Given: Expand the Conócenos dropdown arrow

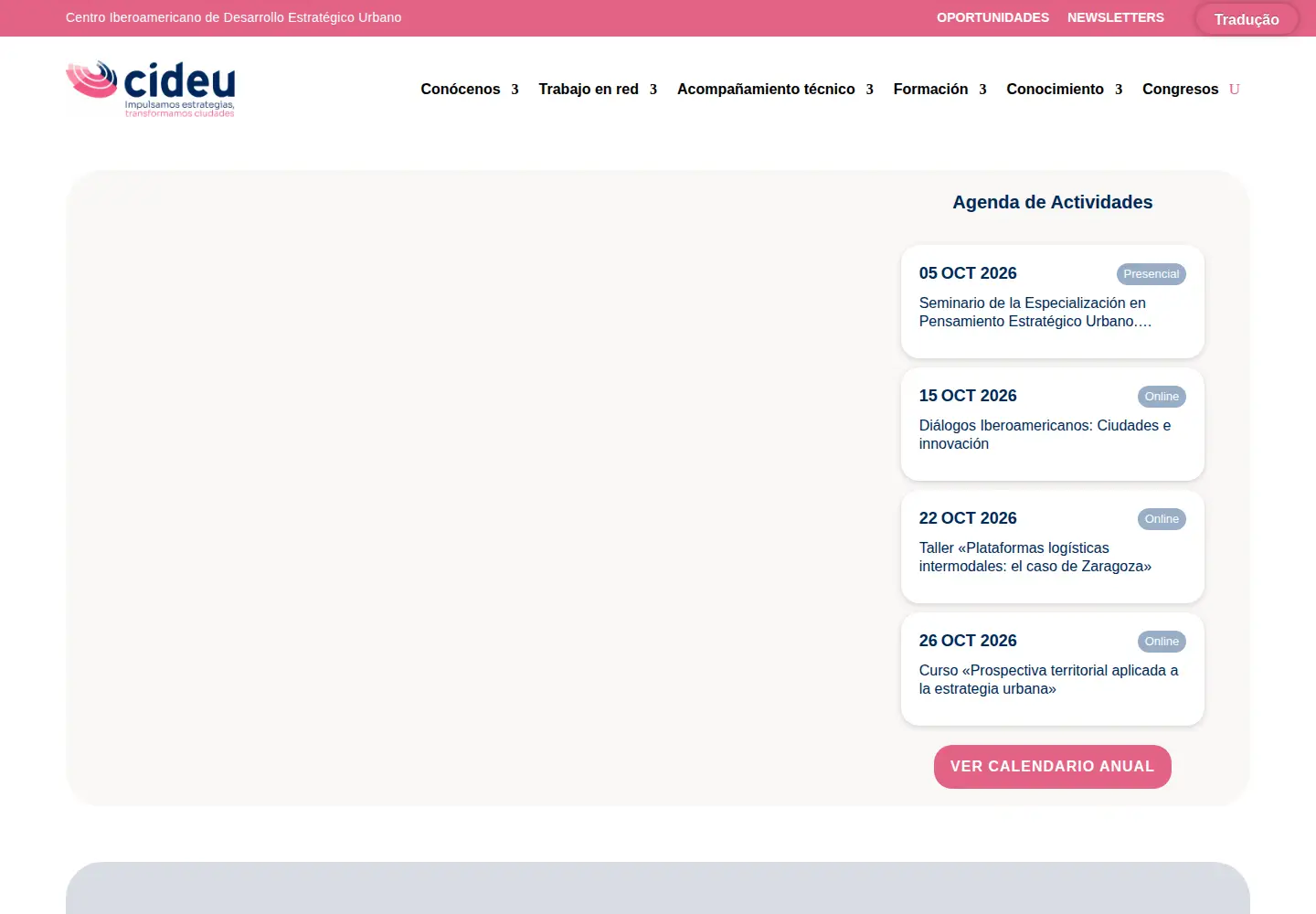Looking at the screenshot, I should tap(515, 90).
